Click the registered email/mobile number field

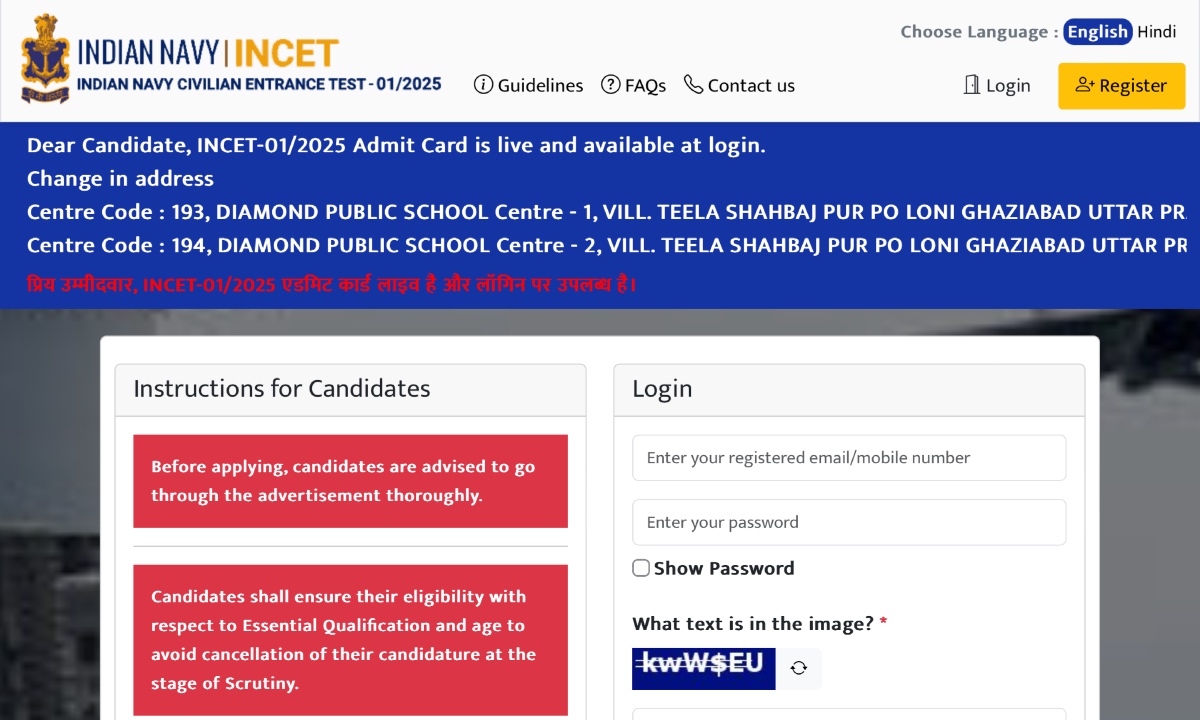pyautogui.click(x=849, y=458)
